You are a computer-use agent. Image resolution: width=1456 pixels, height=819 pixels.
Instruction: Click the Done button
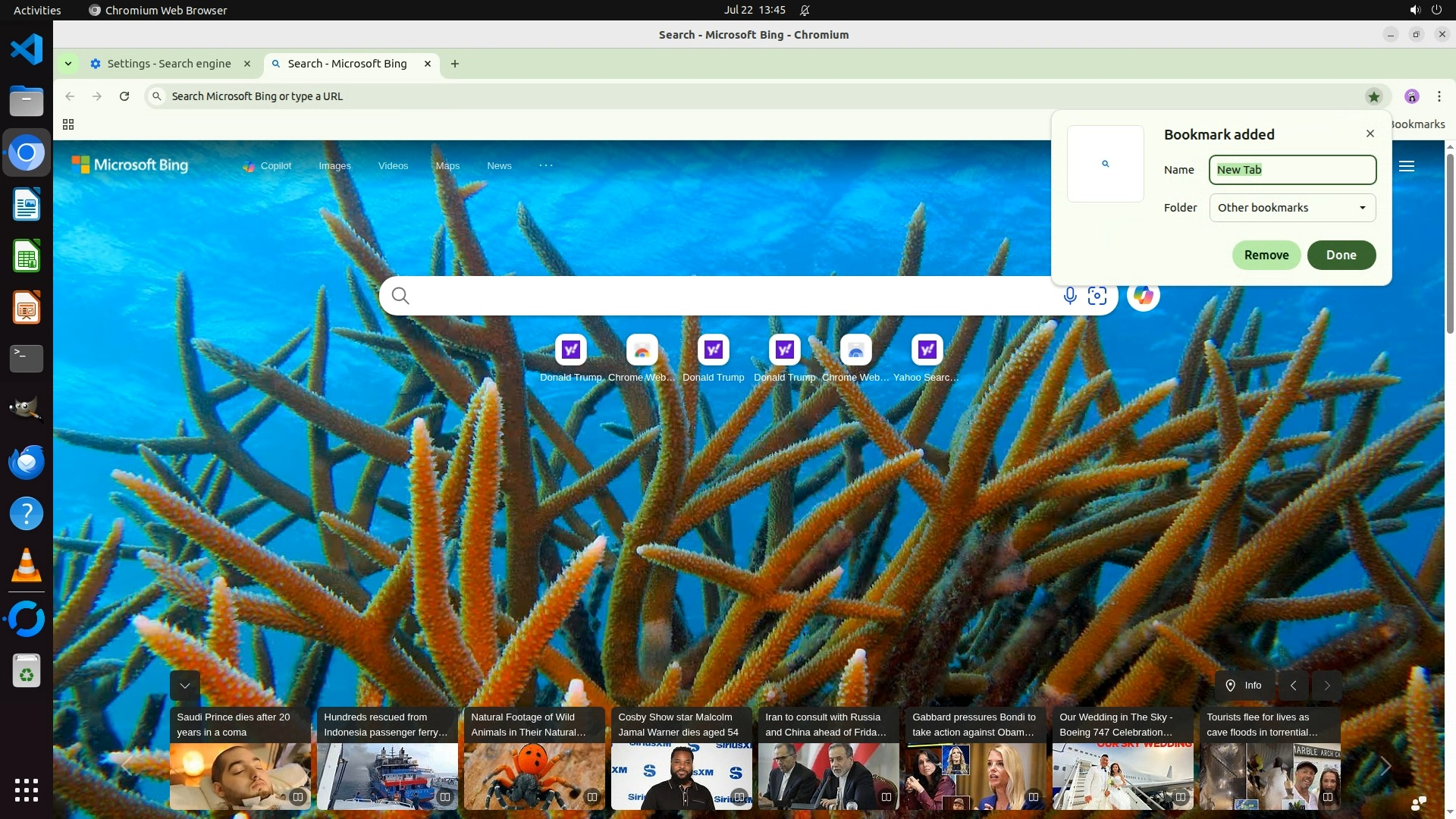tap(1341, 255)
